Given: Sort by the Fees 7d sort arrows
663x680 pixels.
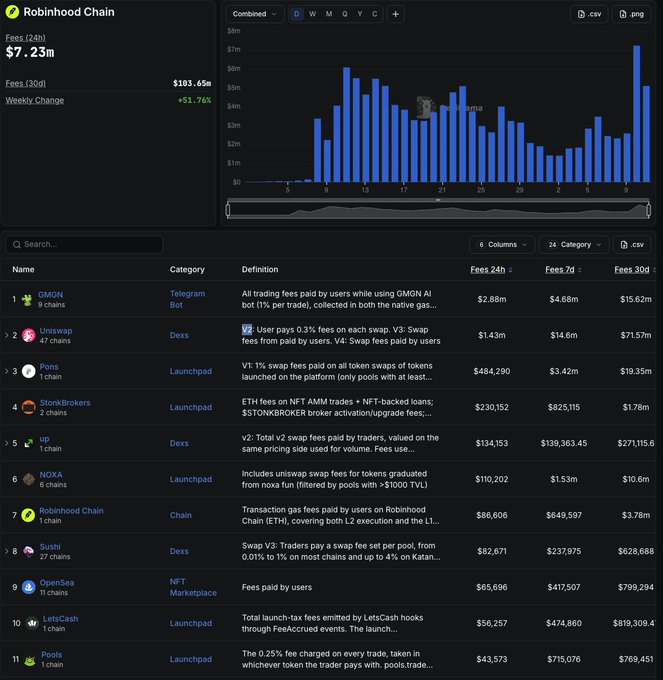Looking at the screenshot, I should (580, 270).
